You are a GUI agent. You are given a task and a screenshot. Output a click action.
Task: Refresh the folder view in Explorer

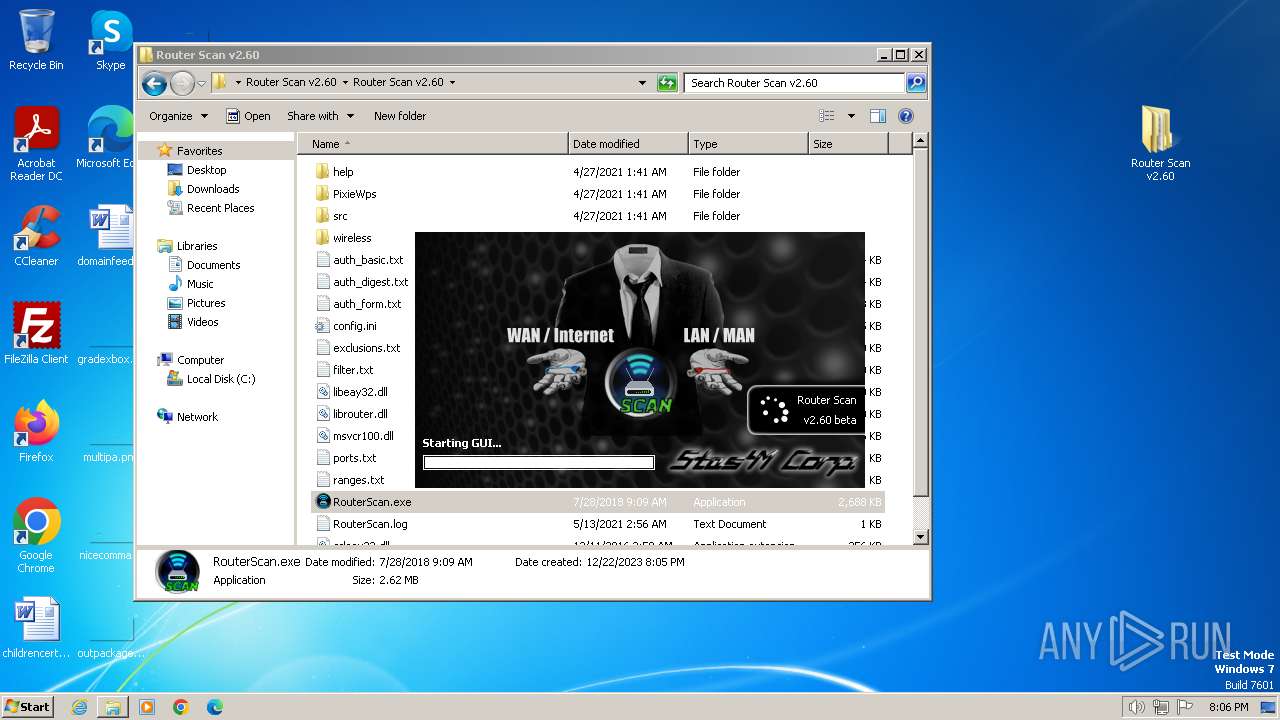(667, 83)
